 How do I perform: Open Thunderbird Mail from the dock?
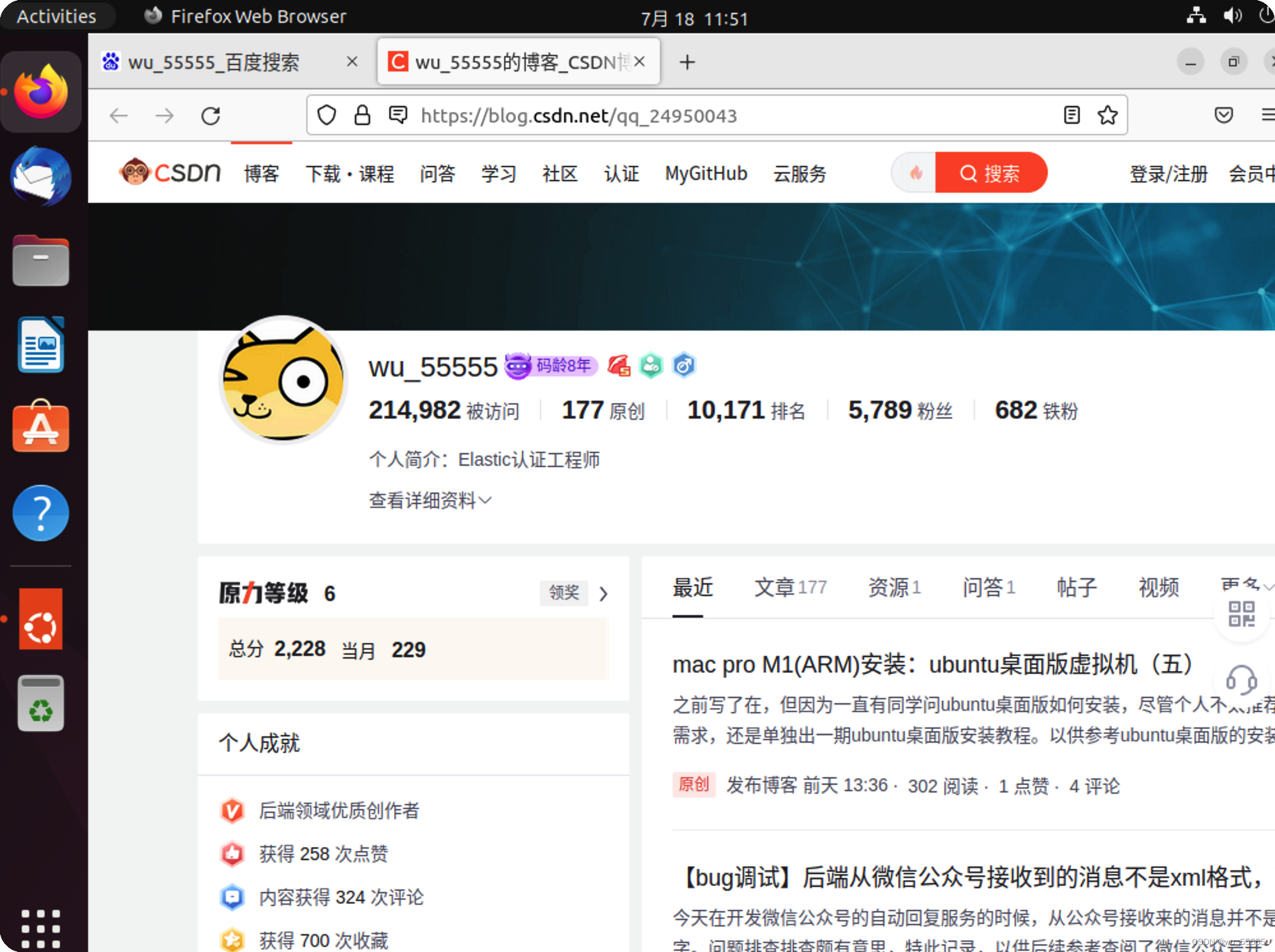(41, 177)
